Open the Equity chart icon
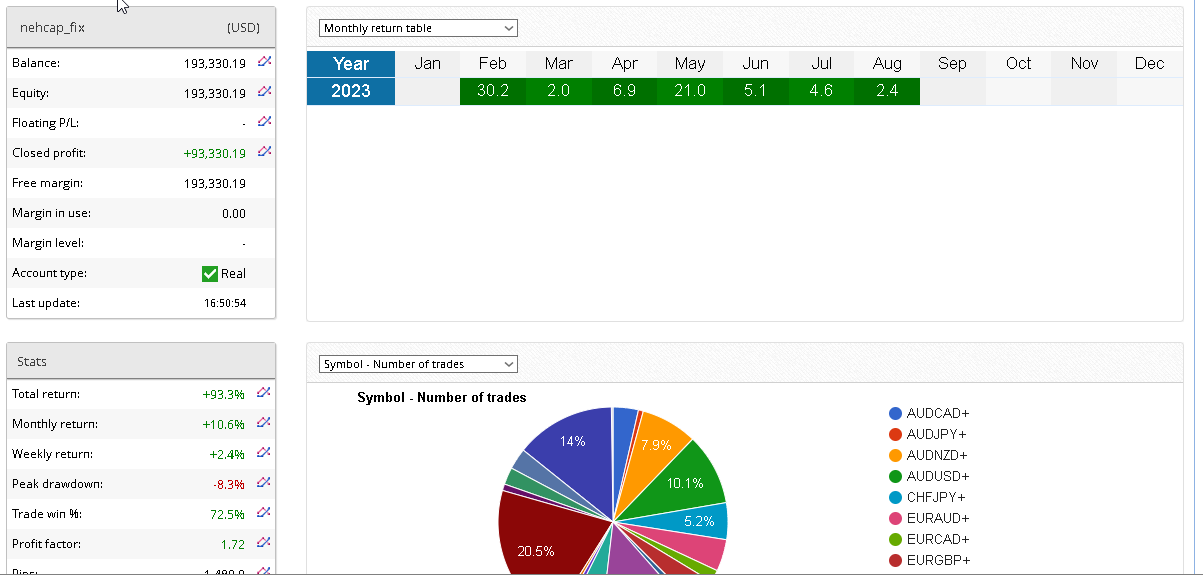1203x577 pixels. point(264,92)
